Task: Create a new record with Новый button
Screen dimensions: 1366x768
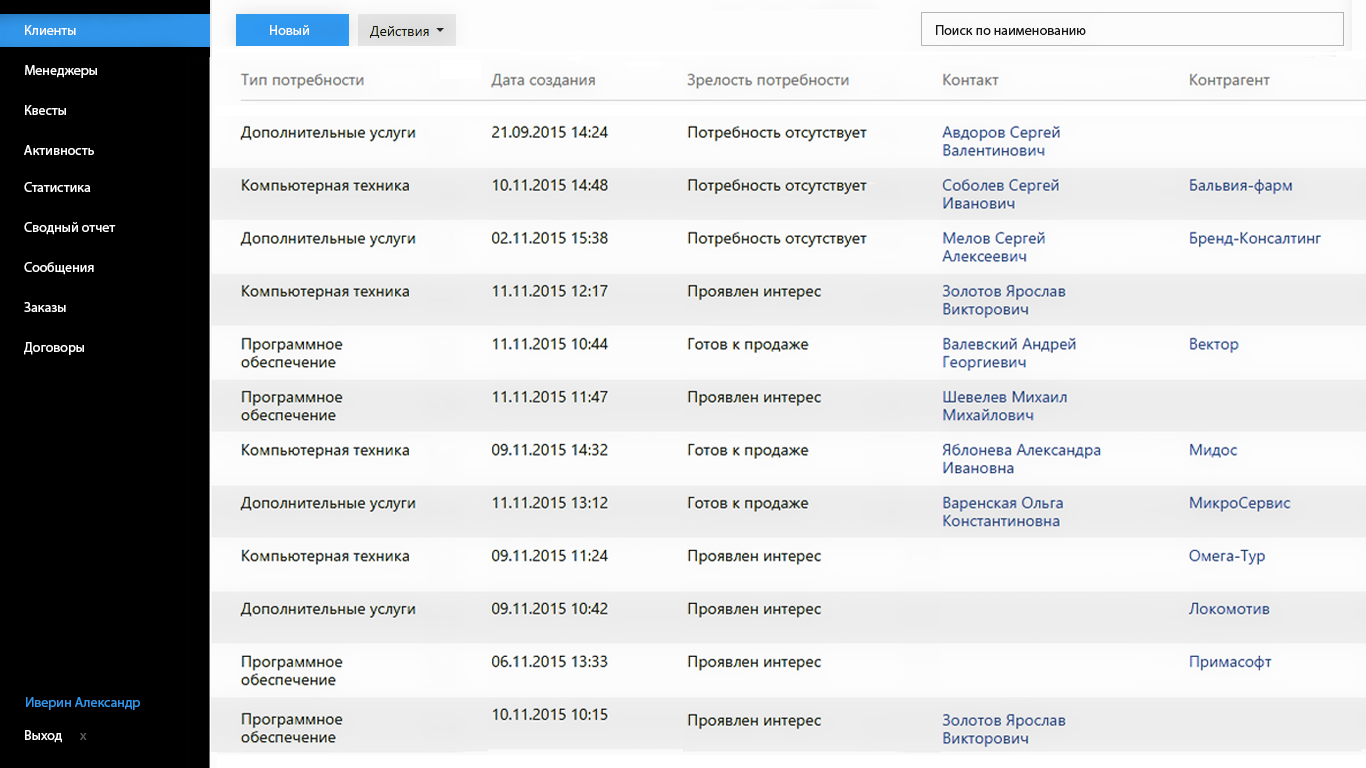Action: click(x=291, y=30)
